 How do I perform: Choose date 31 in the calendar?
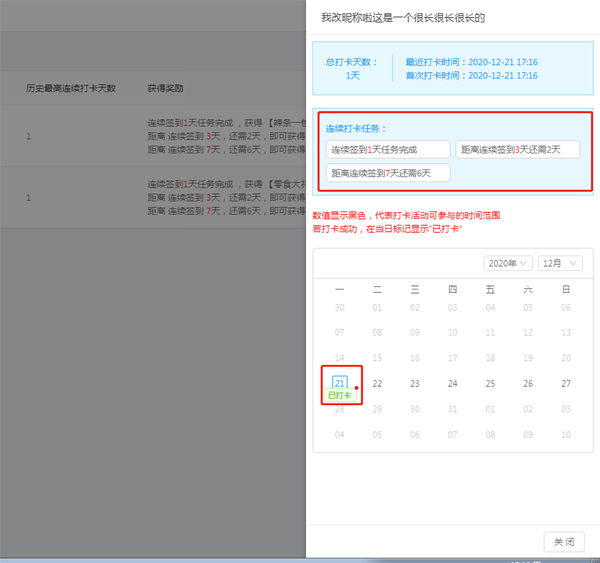coord(452,409)
